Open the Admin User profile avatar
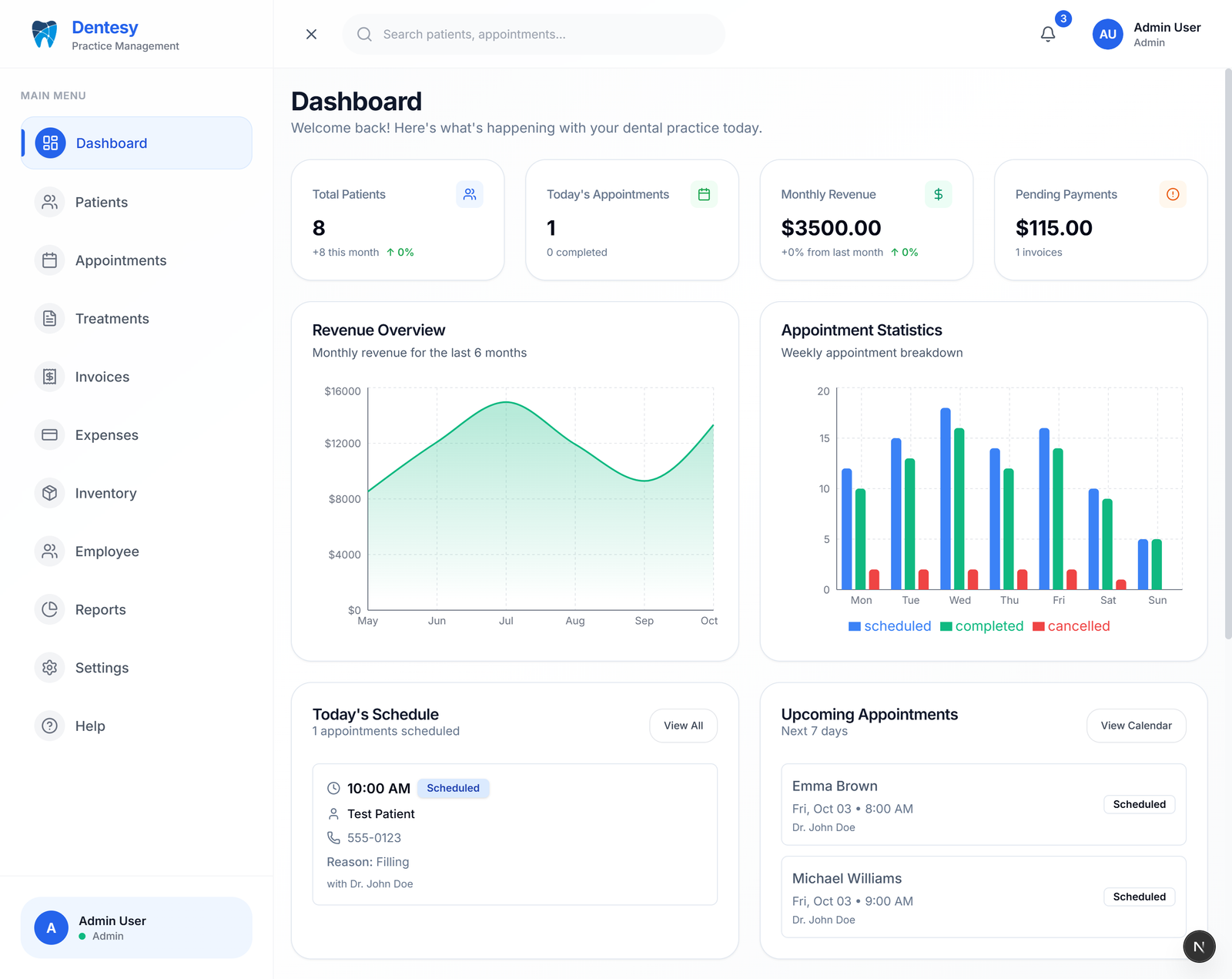This screenshot has width=1232, height=979. click(1107, 34)
